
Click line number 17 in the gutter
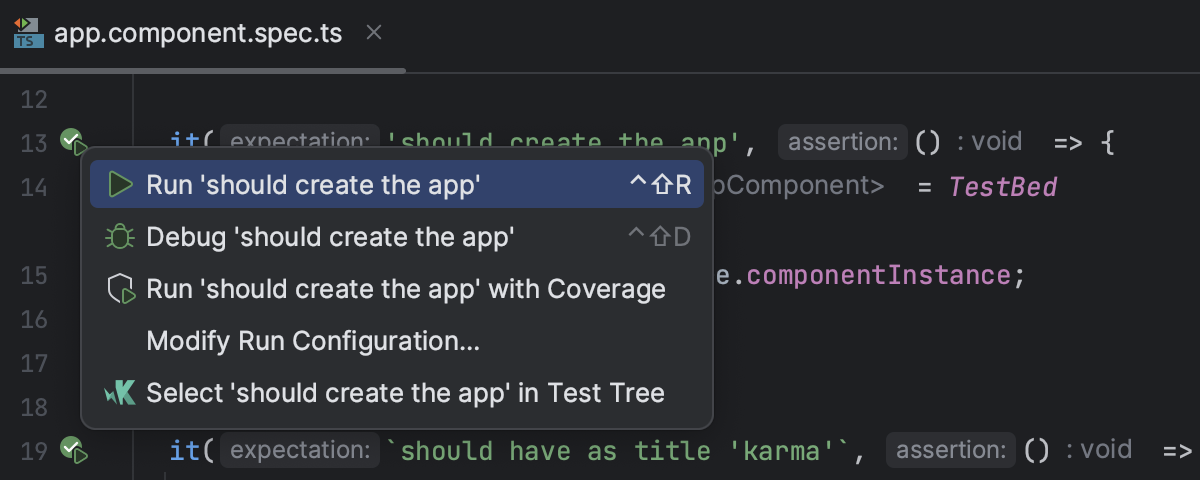(x=34, y=363)
